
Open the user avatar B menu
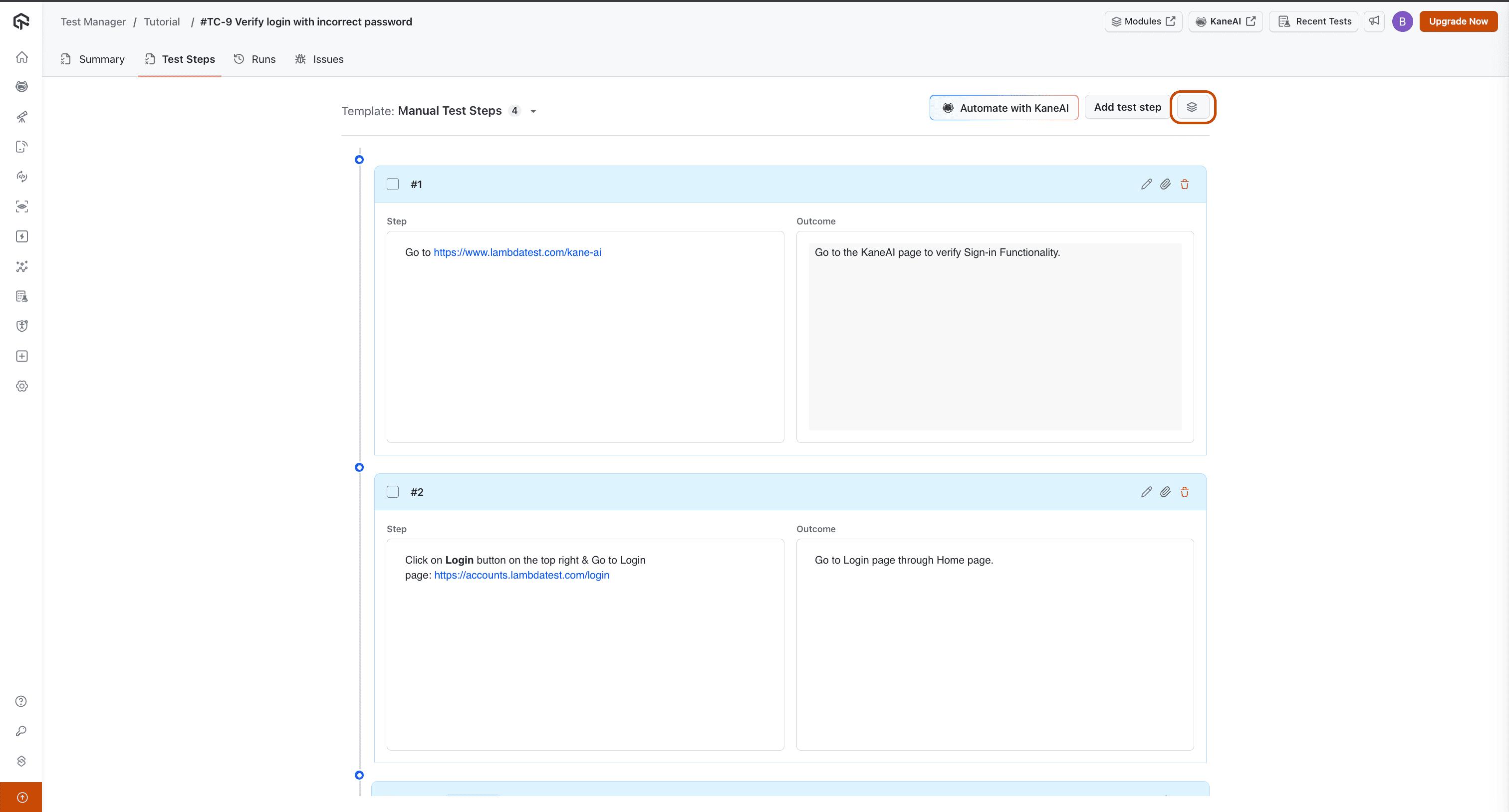1402,21
